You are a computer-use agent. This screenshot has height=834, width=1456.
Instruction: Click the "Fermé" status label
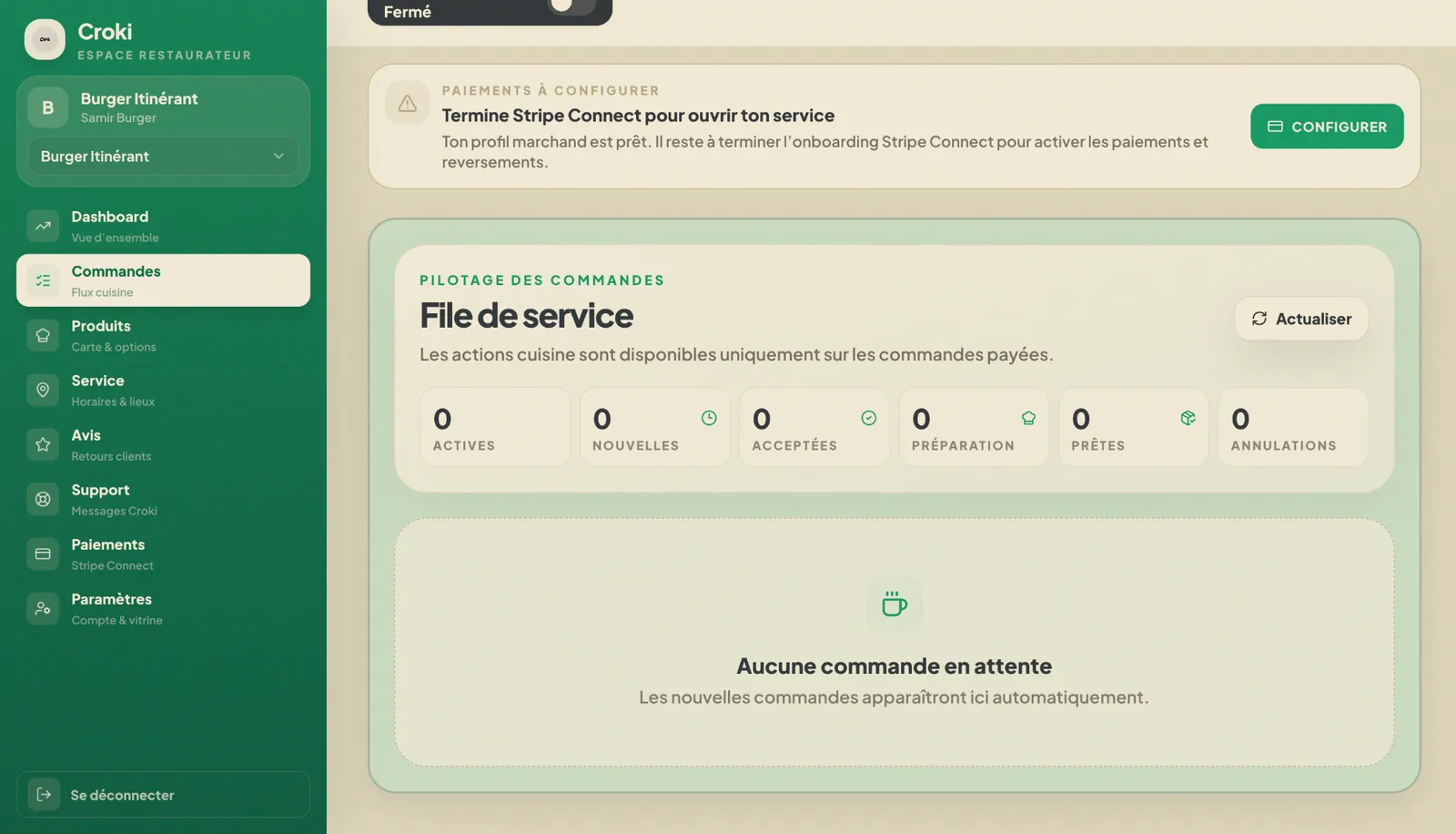click(407, 11)
